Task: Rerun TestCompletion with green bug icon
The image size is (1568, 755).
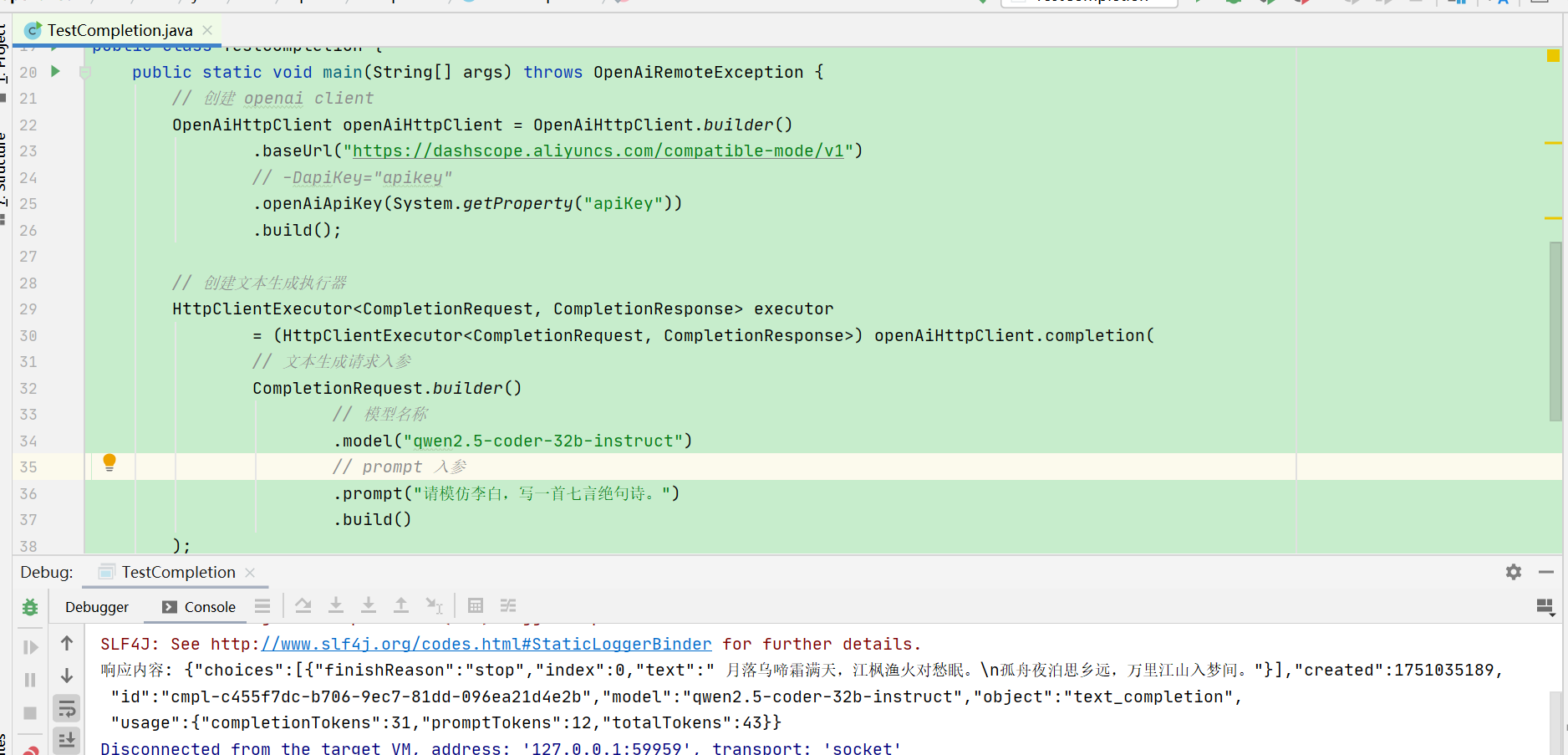Action: (x=30, y=608)
